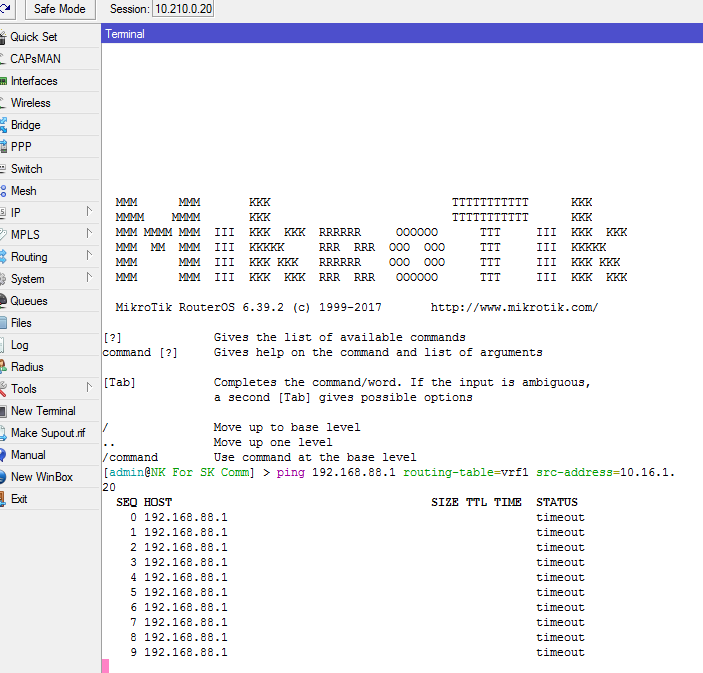Image resolution: width=703 pixels, height=673 pixels.
Task: Click the Interfaces icon
Action: (x=4, y=81)
